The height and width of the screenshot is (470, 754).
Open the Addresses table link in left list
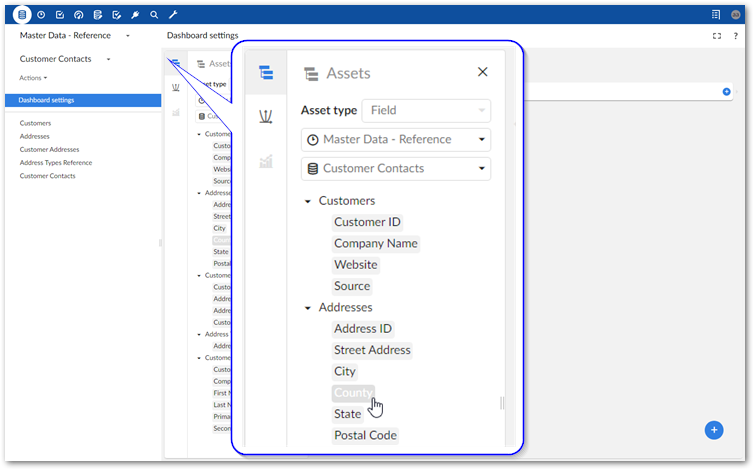tap(35, 136)
